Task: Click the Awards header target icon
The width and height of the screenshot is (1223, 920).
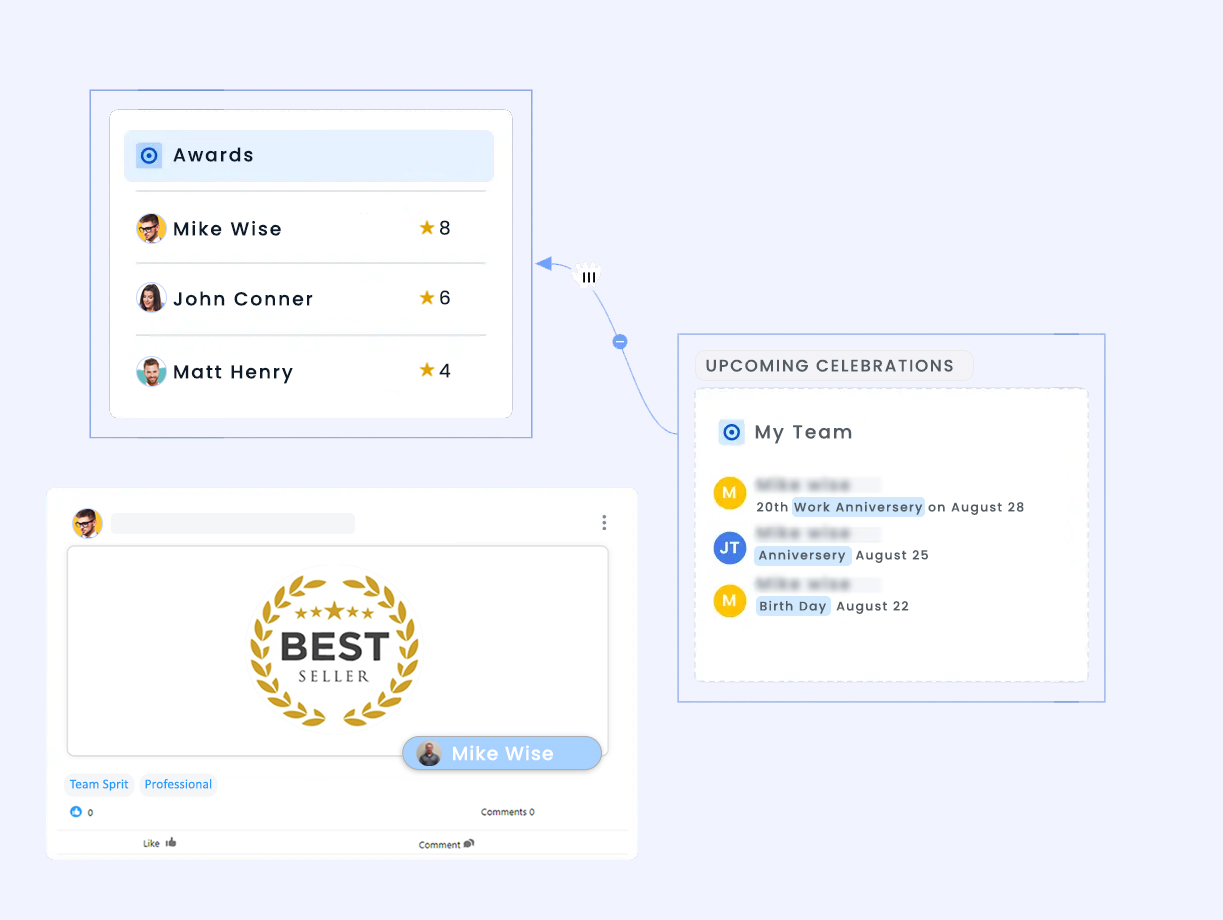Action: (149, 156)
